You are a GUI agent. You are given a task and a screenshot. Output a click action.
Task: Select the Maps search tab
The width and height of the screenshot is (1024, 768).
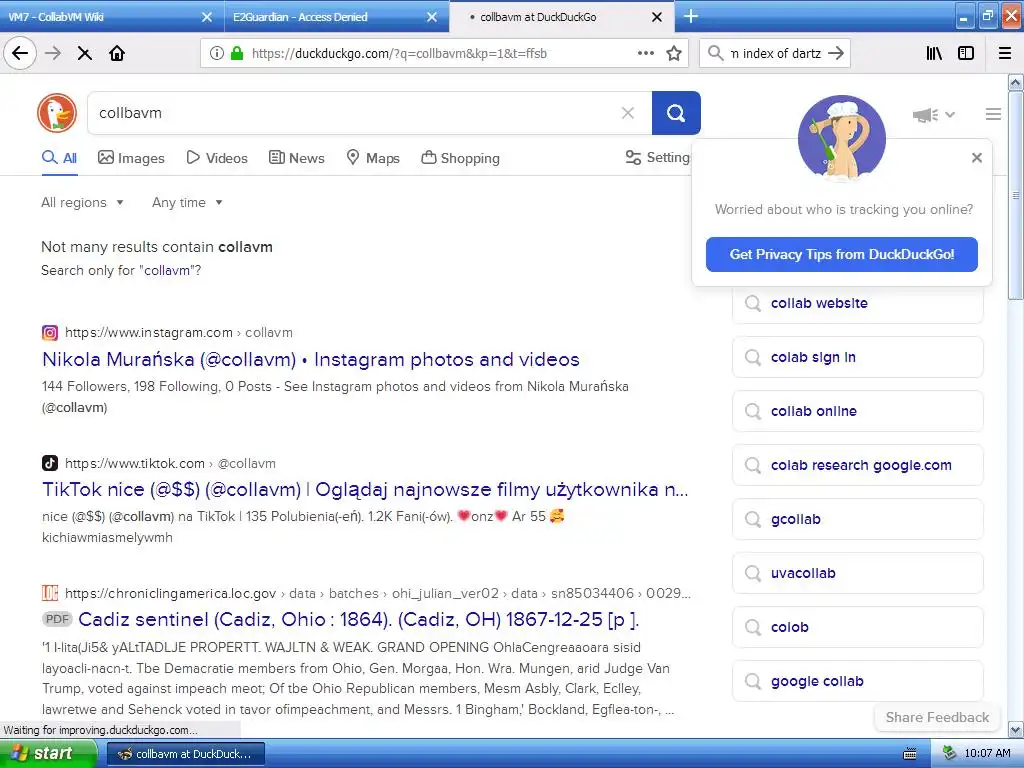click(373, 158)
